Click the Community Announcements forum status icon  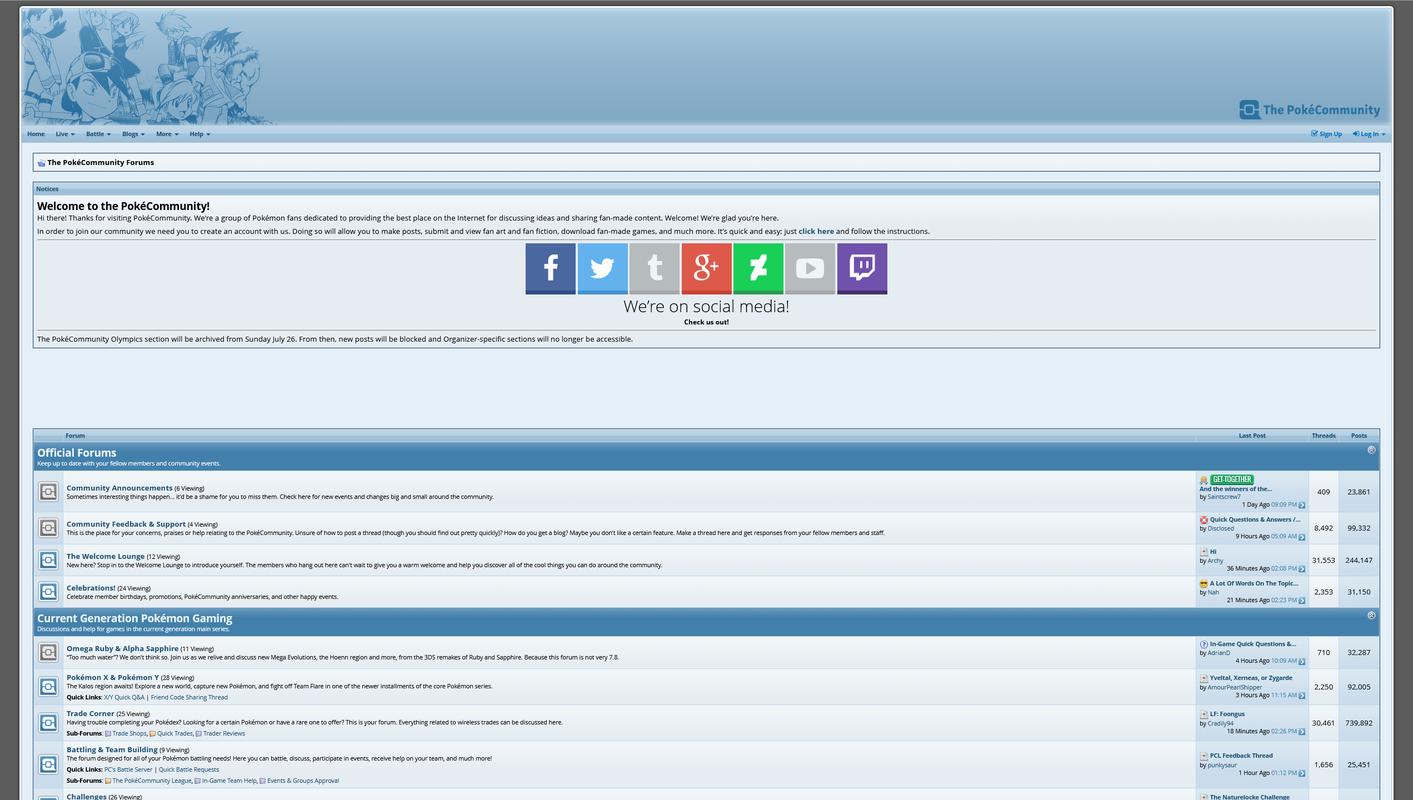click(x=48, y=492)
